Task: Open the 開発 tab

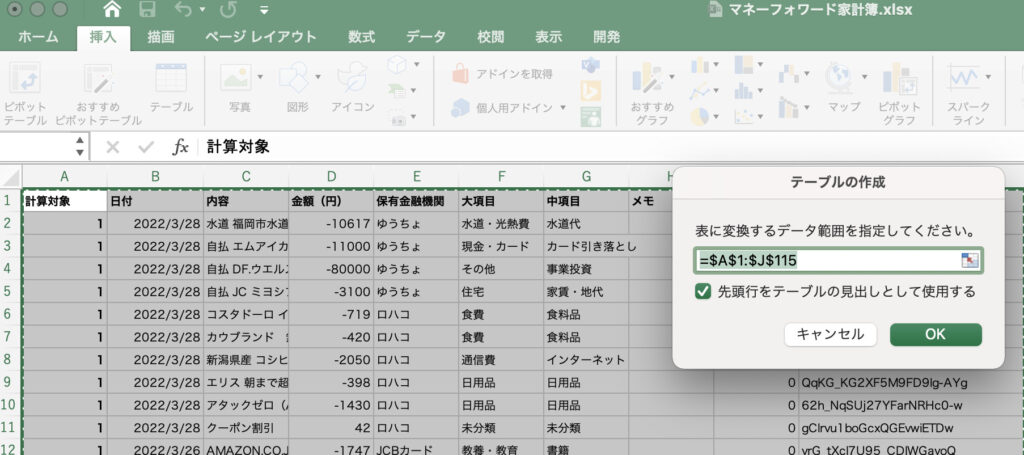Action: tap(607, 37)
